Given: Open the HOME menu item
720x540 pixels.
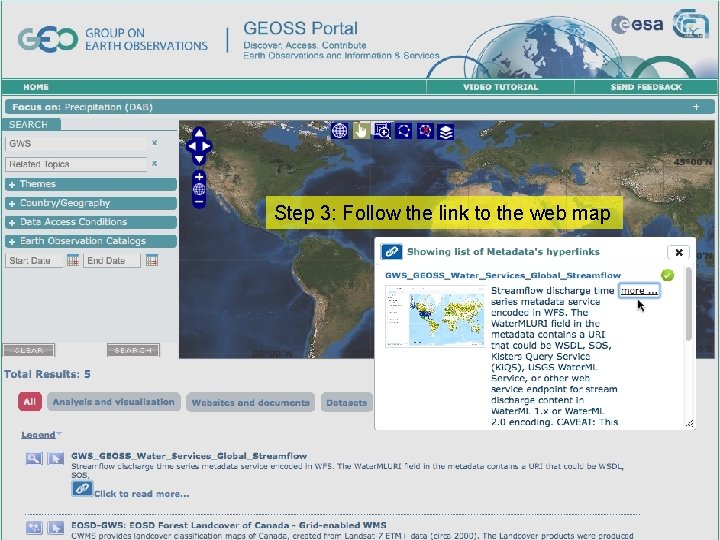Looking at the screenshot, I should point(36,87).
